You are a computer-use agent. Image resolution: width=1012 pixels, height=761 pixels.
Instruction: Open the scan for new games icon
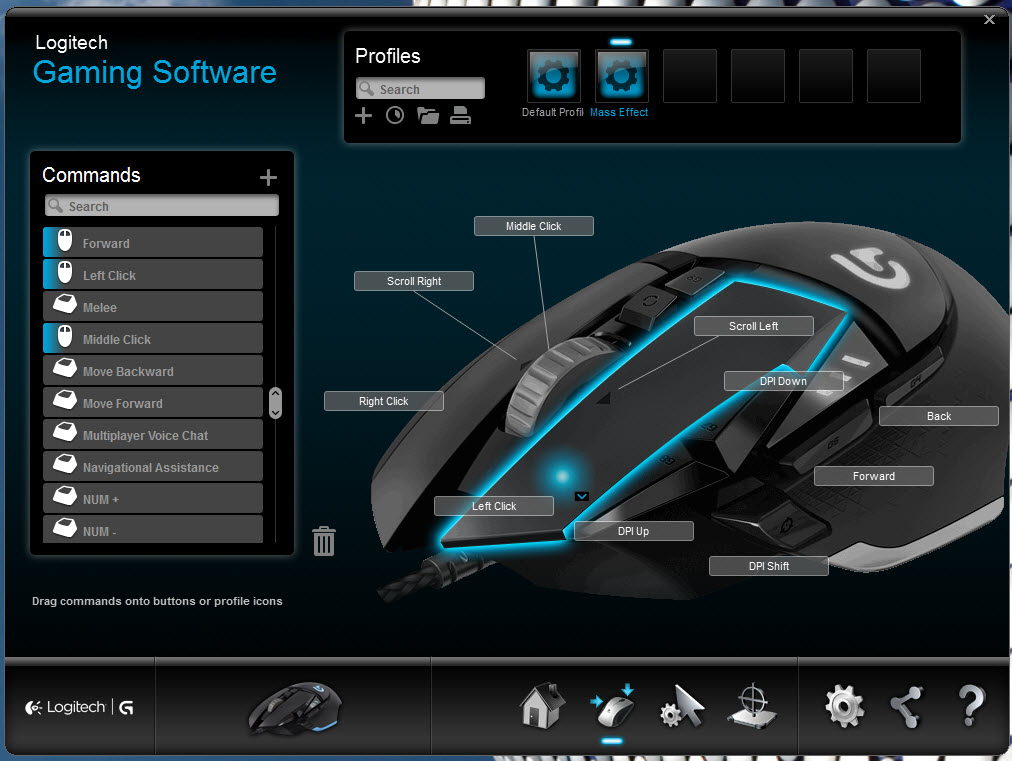(395, 116)
